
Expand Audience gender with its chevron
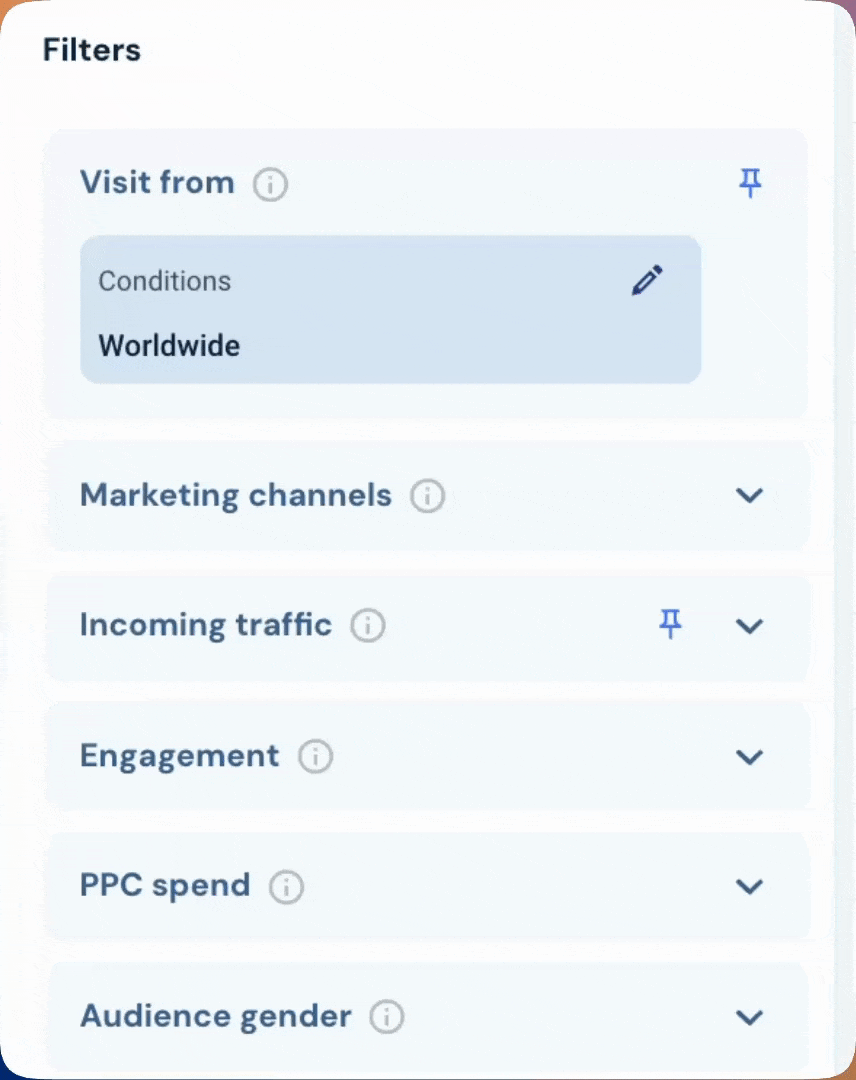749,1017
